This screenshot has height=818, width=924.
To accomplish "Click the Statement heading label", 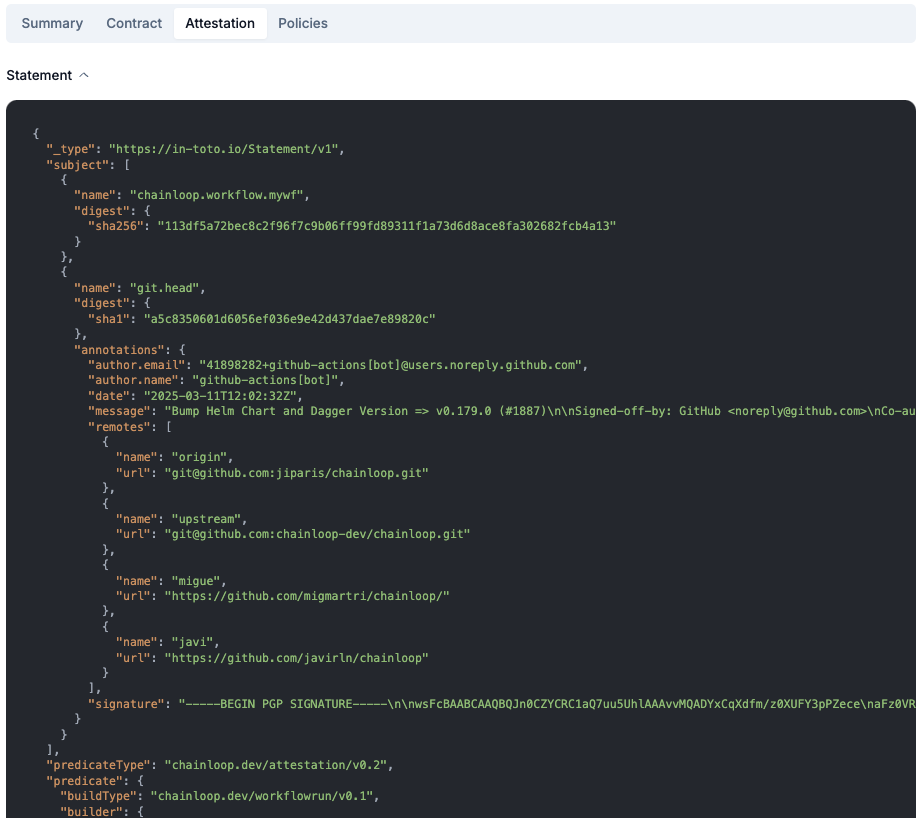I will pyautogui.click(x=39, y=75).
